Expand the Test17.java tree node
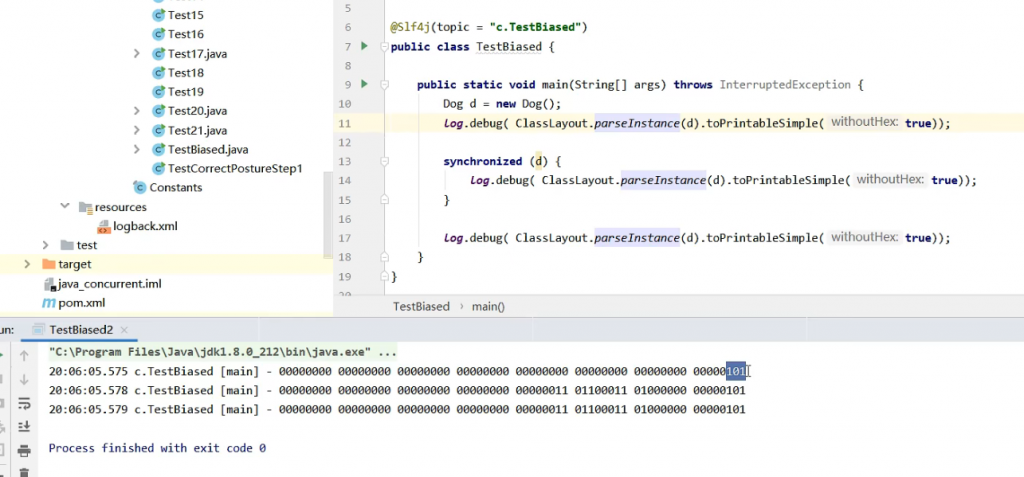The width and height of the screenshot is (1024, 477). click(137, 53)
